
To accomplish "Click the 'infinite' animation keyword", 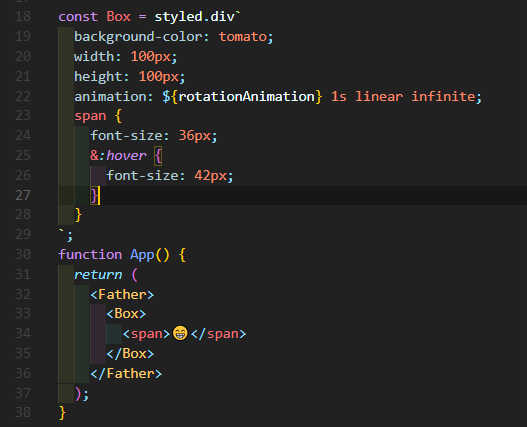I will [x=444, y=96].
